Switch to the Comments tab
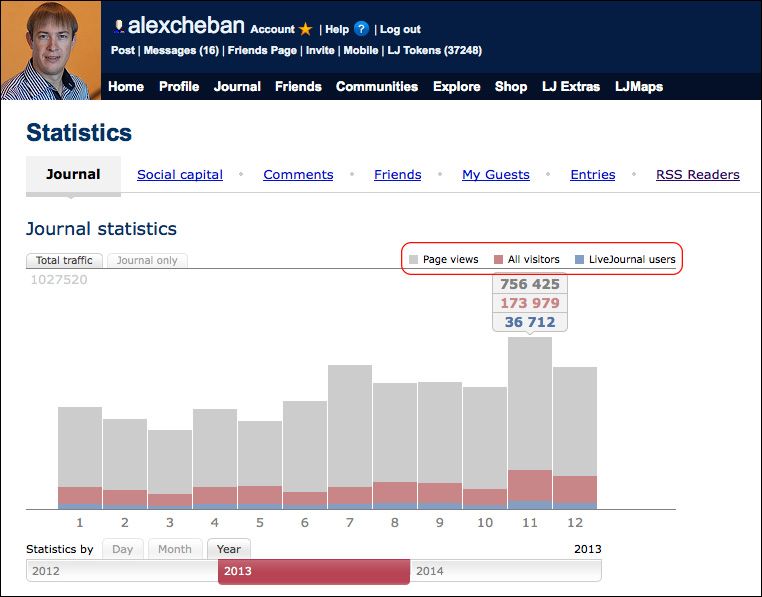Image resolution: width=762 pixels, height=597 pixels. click(298, 175)
